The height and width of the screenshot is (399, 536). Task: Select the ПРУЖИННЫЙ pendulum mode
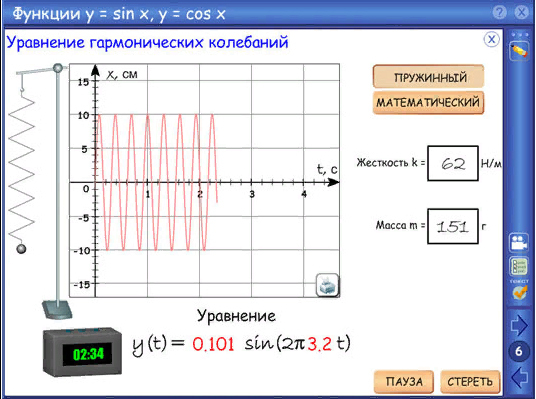coord(429,77)
